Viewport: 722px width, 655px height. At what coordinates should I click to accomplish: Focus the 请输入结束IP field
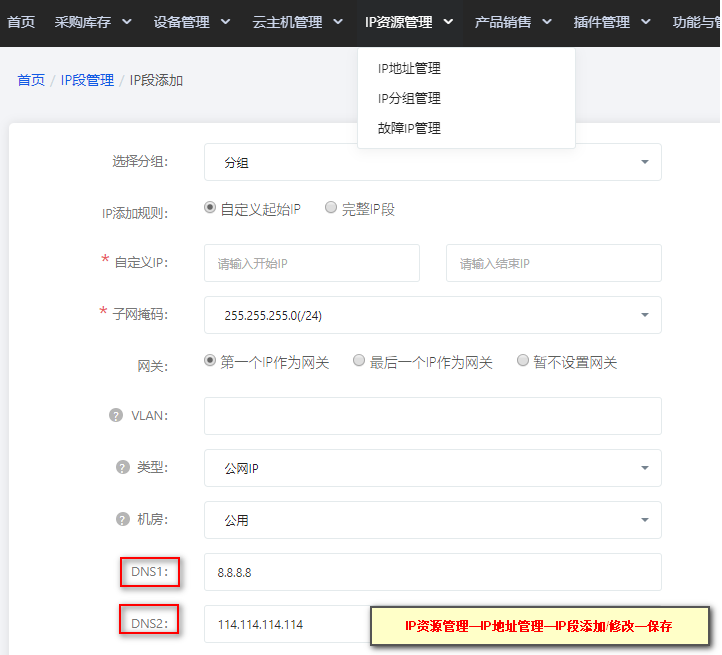pos(553,263)
